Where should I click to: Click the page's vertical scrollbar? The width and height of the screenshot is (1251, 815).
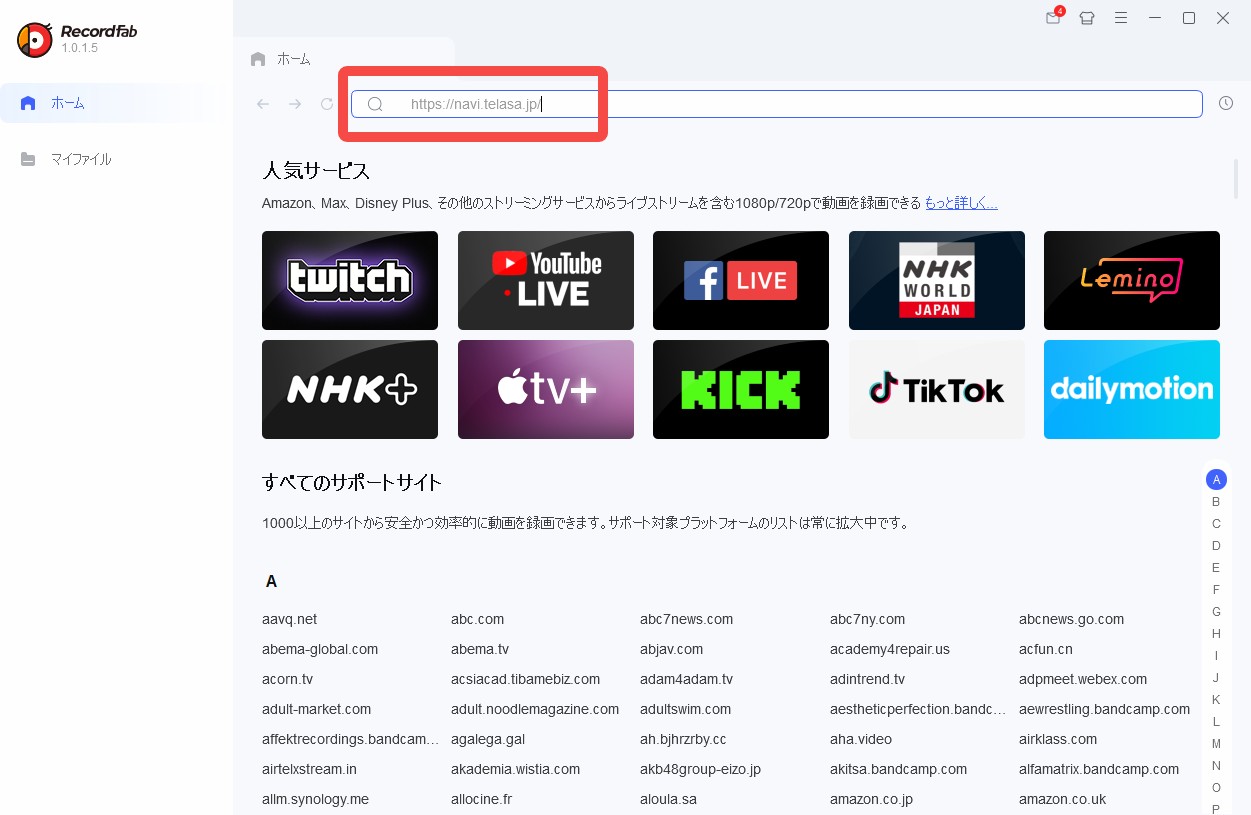(1236, 180)
